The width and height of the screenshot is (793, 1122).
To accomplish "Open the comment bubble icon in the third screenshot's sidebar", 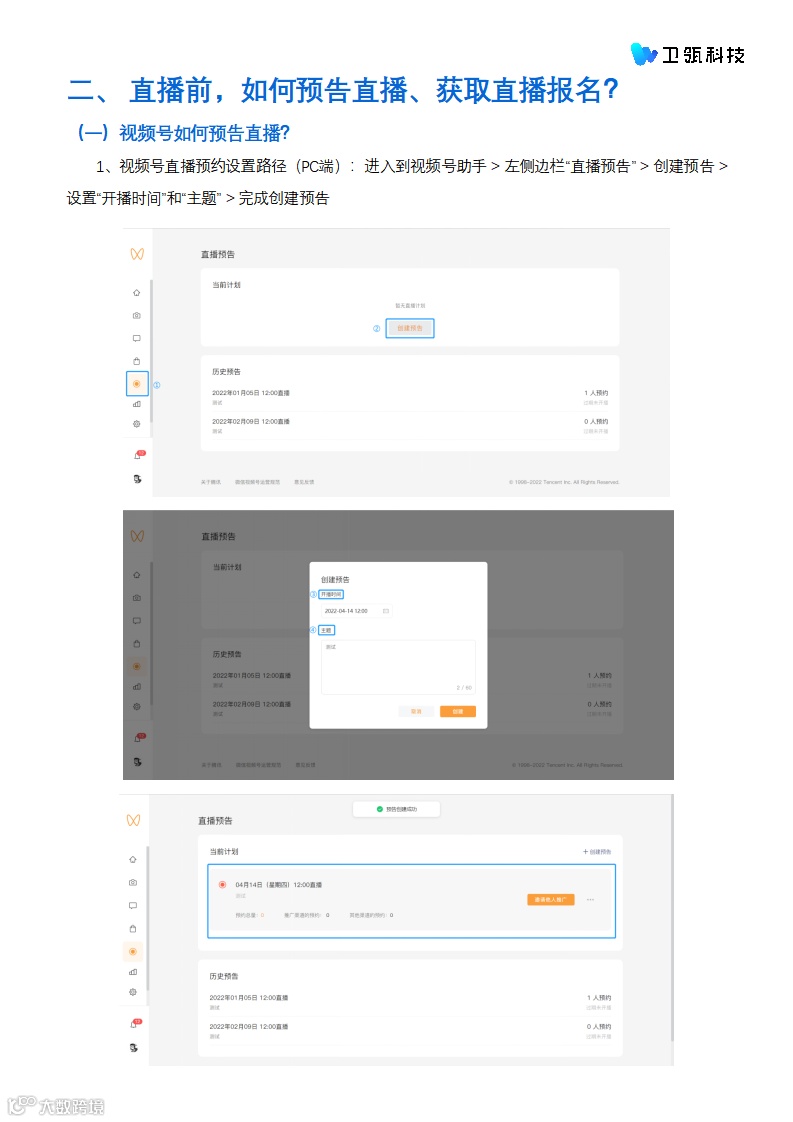I will (x=132, y=905).
